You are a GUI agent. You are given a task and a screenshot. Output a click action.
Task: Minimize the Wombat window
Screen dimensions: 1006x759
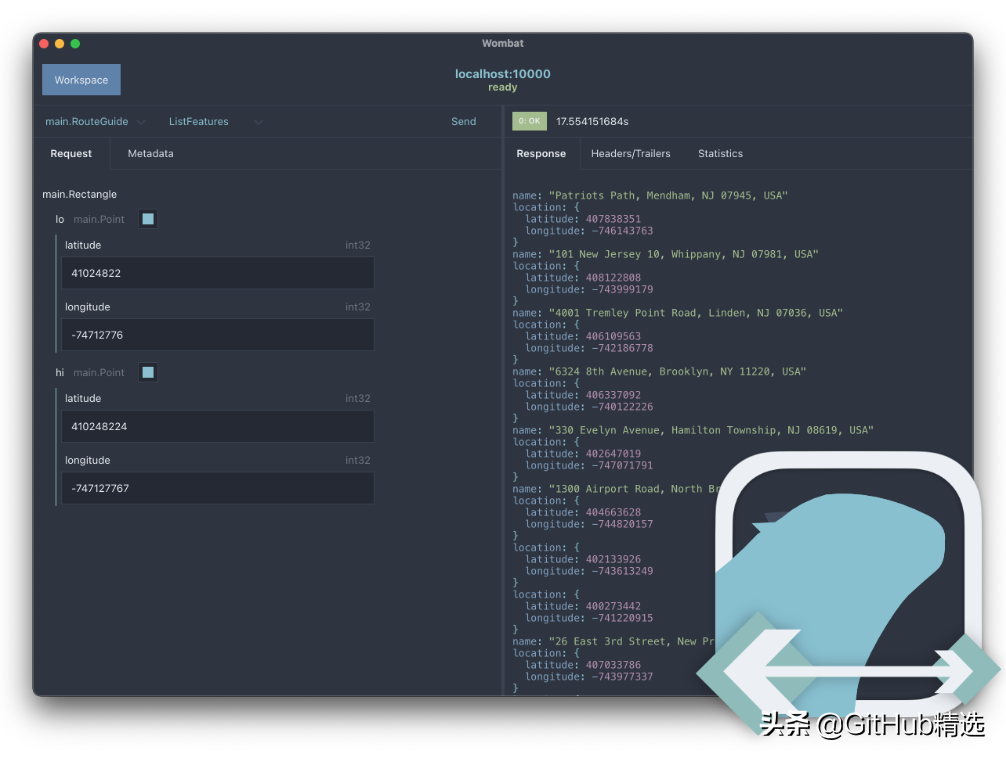60,44
